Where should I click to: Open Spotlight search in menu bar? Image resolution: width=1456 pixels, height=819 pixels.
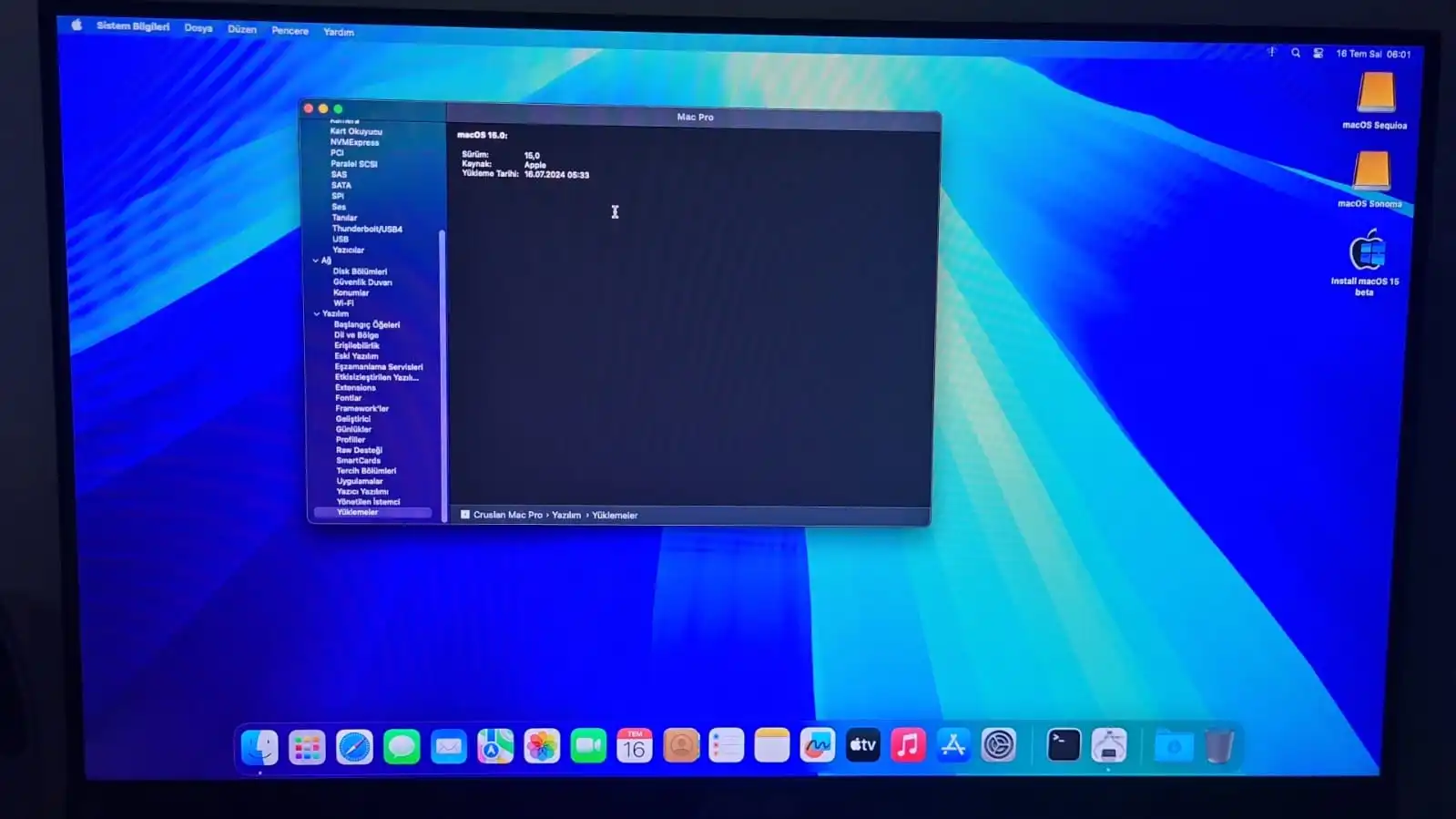pos(1296,53)
